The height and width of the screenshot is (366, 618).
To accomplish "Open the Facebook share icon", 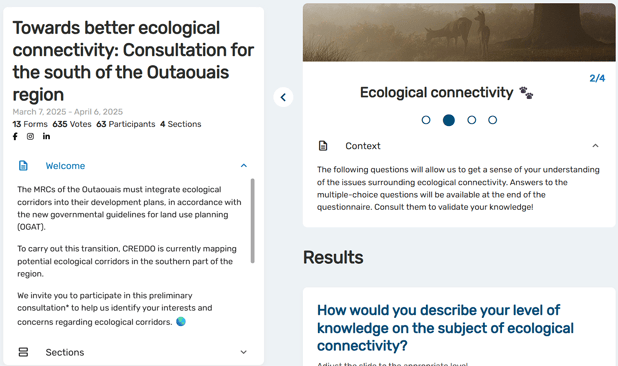I will coord(15,136).
